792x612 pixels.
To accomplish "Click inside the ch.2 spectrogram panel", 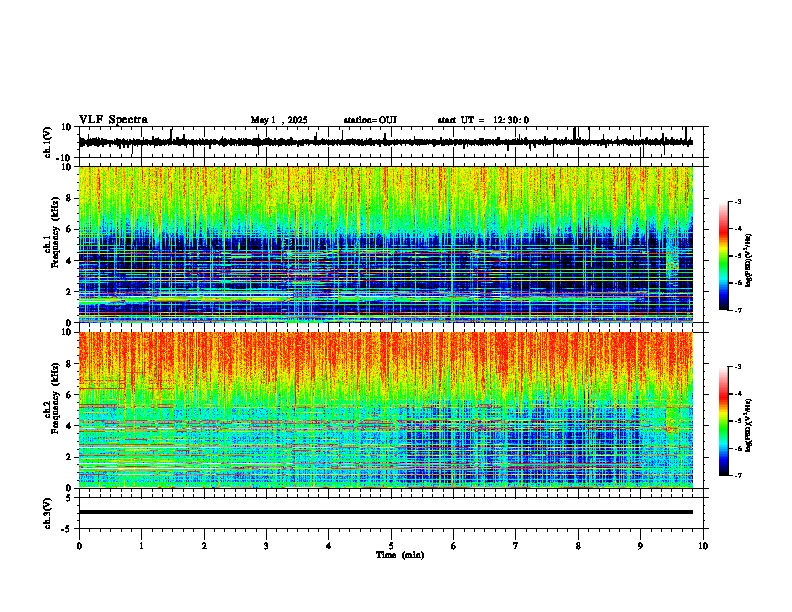I will 385,410.
